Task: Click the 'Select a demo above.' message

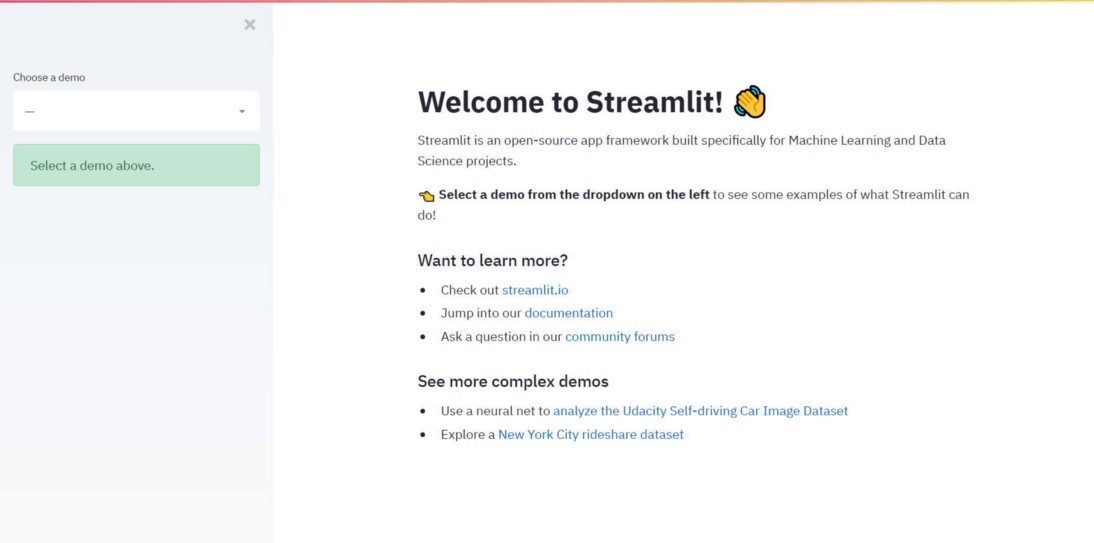Action: (136, 165)
